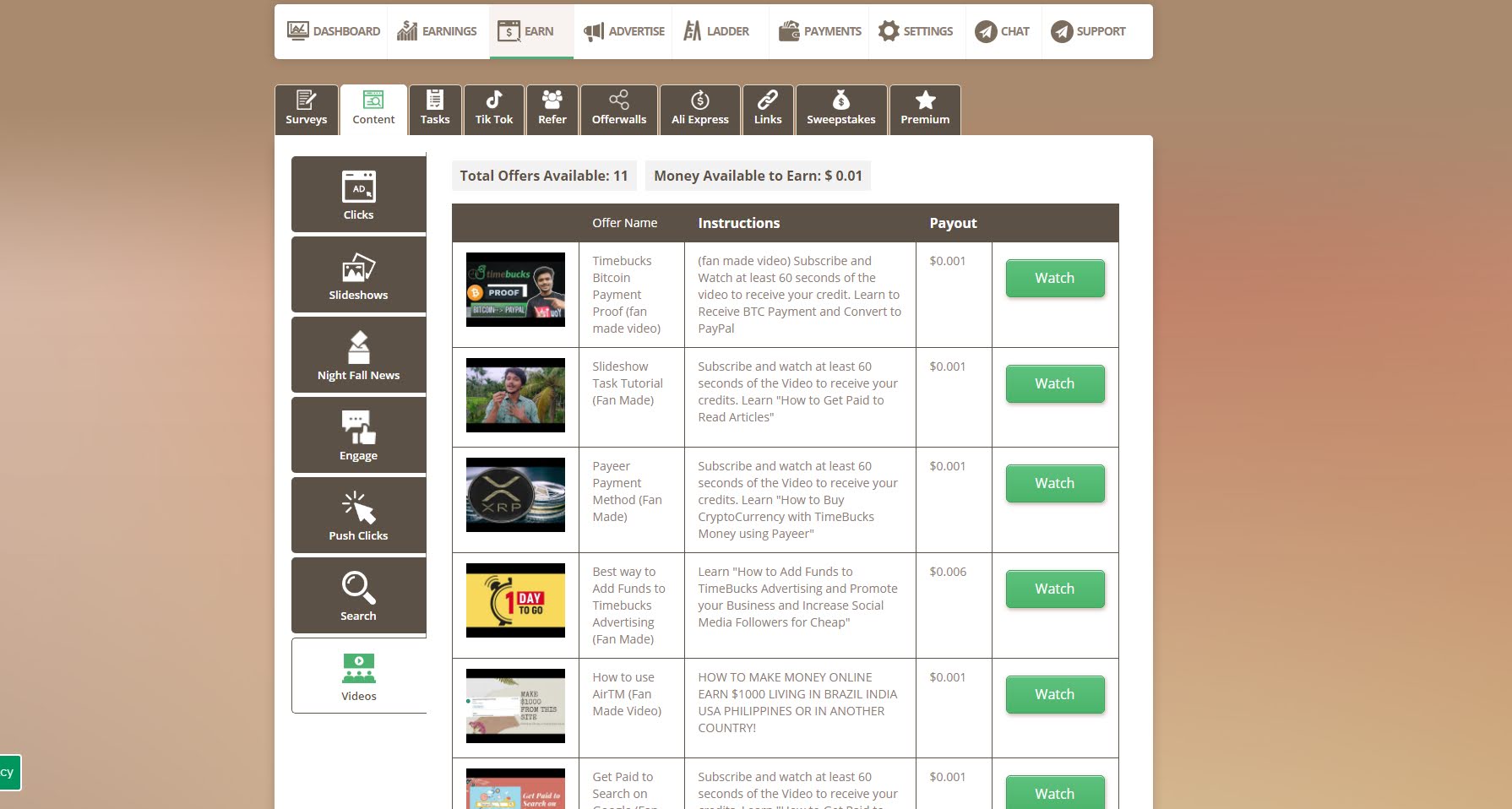Click the Clicks AD window icon
This screenshot has width=1512, height=809.
(x=359, y=187)
